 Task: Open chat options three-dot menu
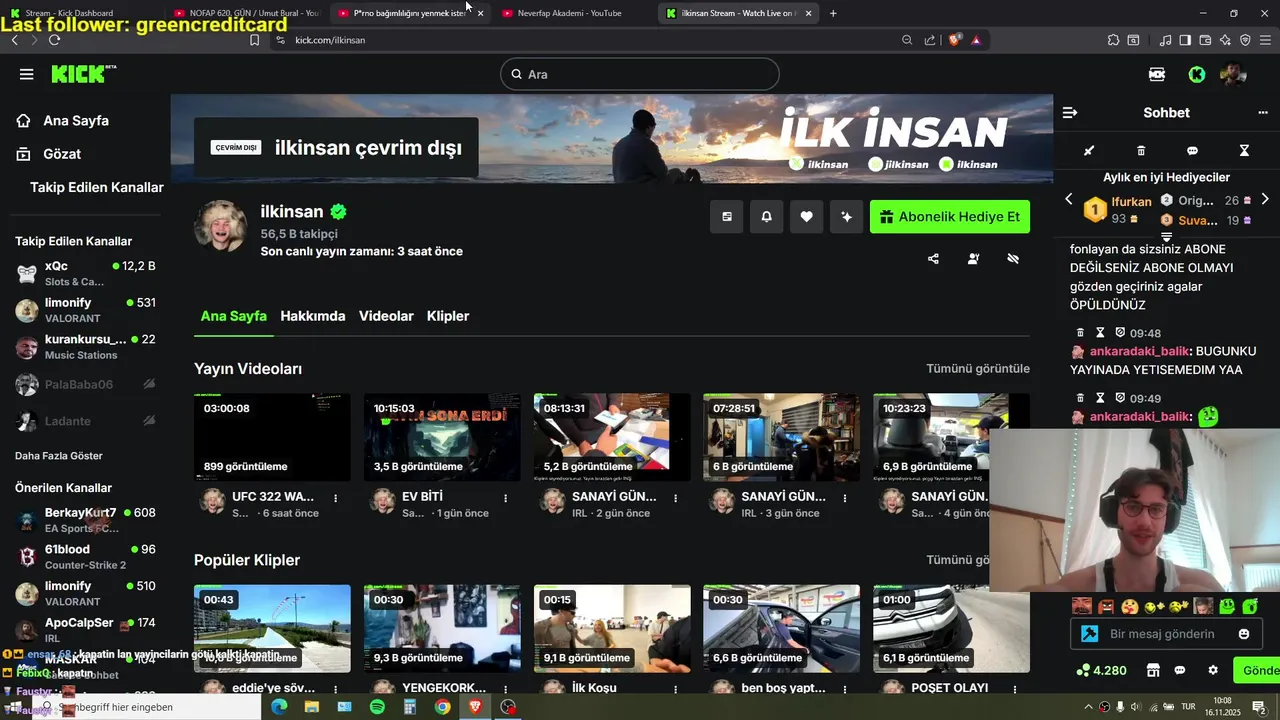1263,113
